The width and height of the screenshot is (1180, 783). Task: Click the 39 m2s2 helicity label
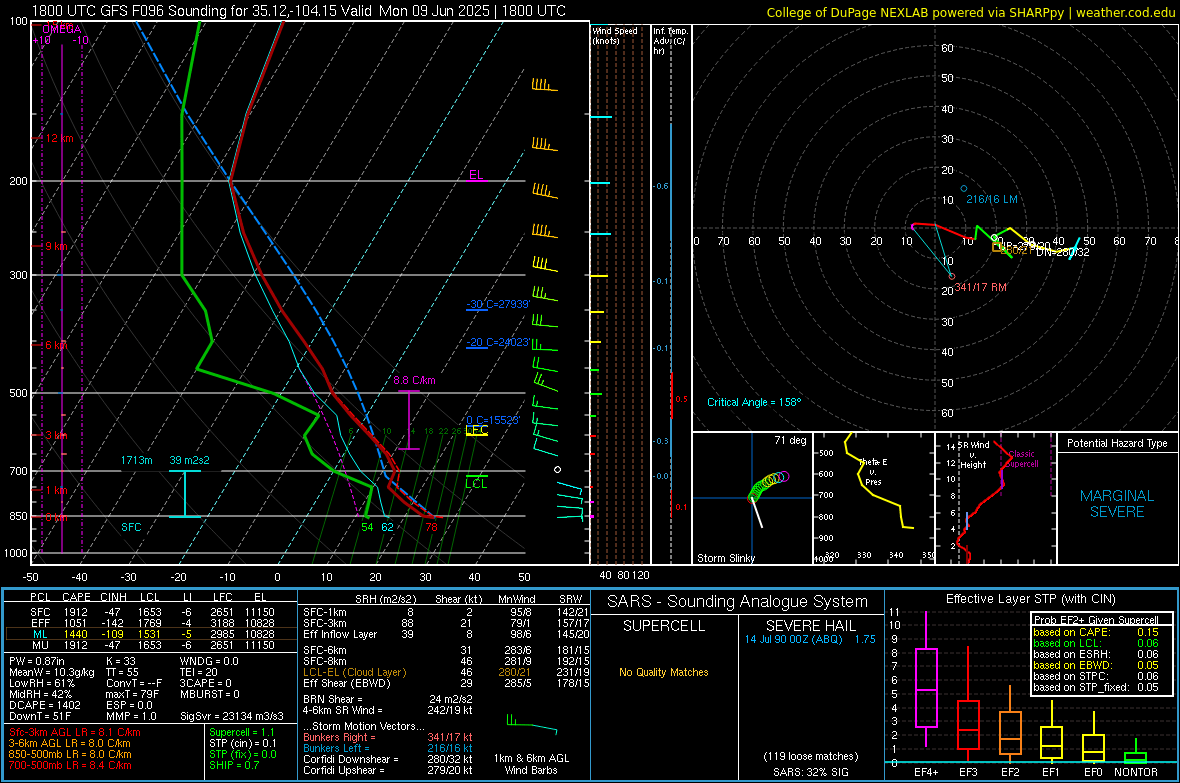pos(190,460)
